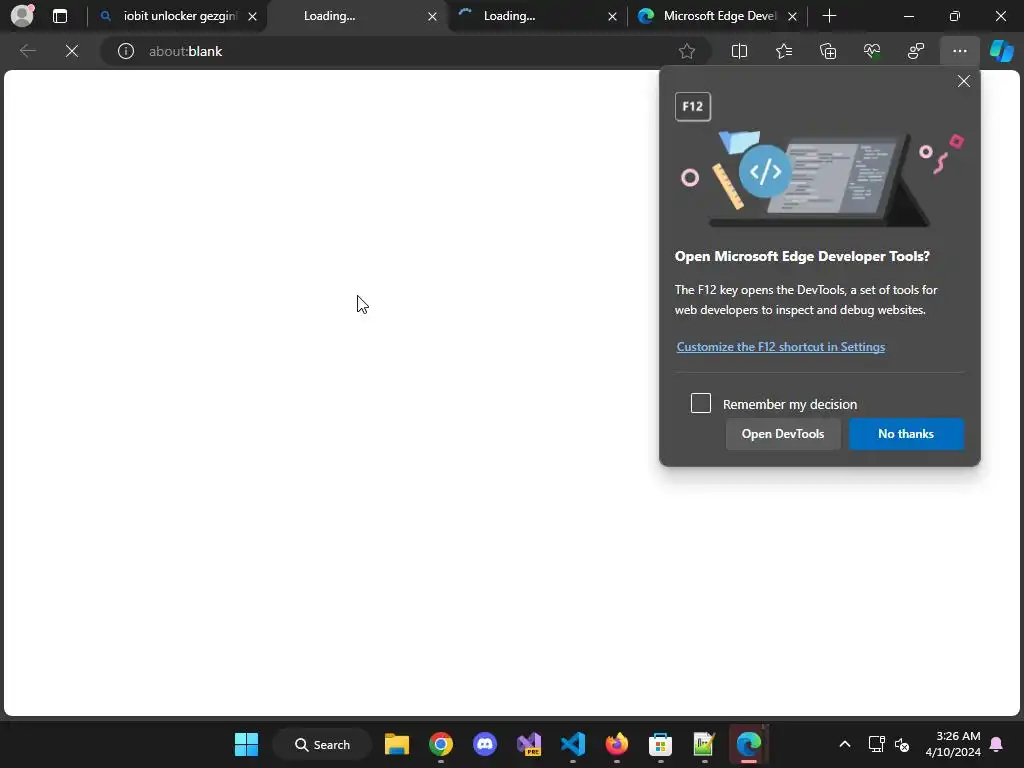Click the No thanks button

[x=906, y=434]
